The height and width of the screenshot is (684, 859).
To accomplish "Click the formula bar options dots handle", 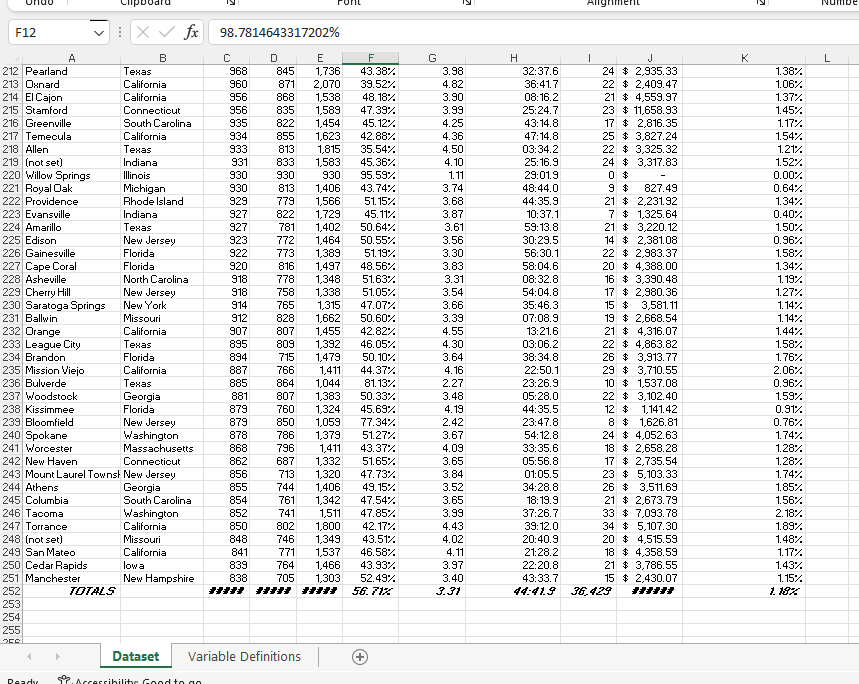I will pyautogui.click(x=120, y=32).
